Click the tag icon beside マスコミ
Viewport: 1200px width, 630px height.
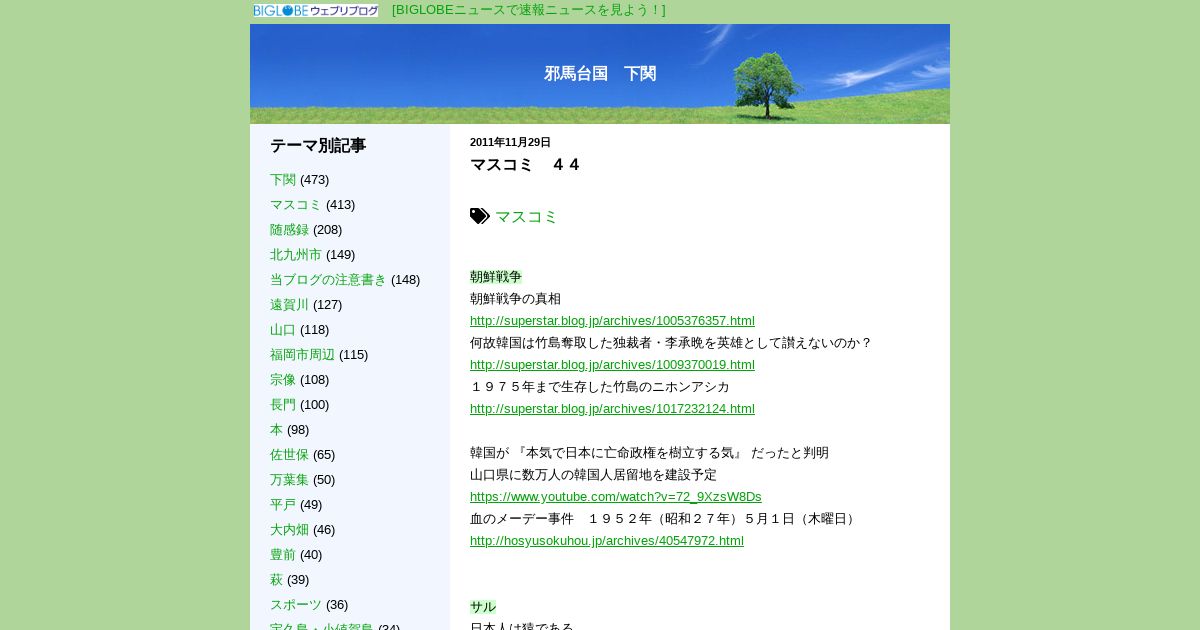pos(480,216)
